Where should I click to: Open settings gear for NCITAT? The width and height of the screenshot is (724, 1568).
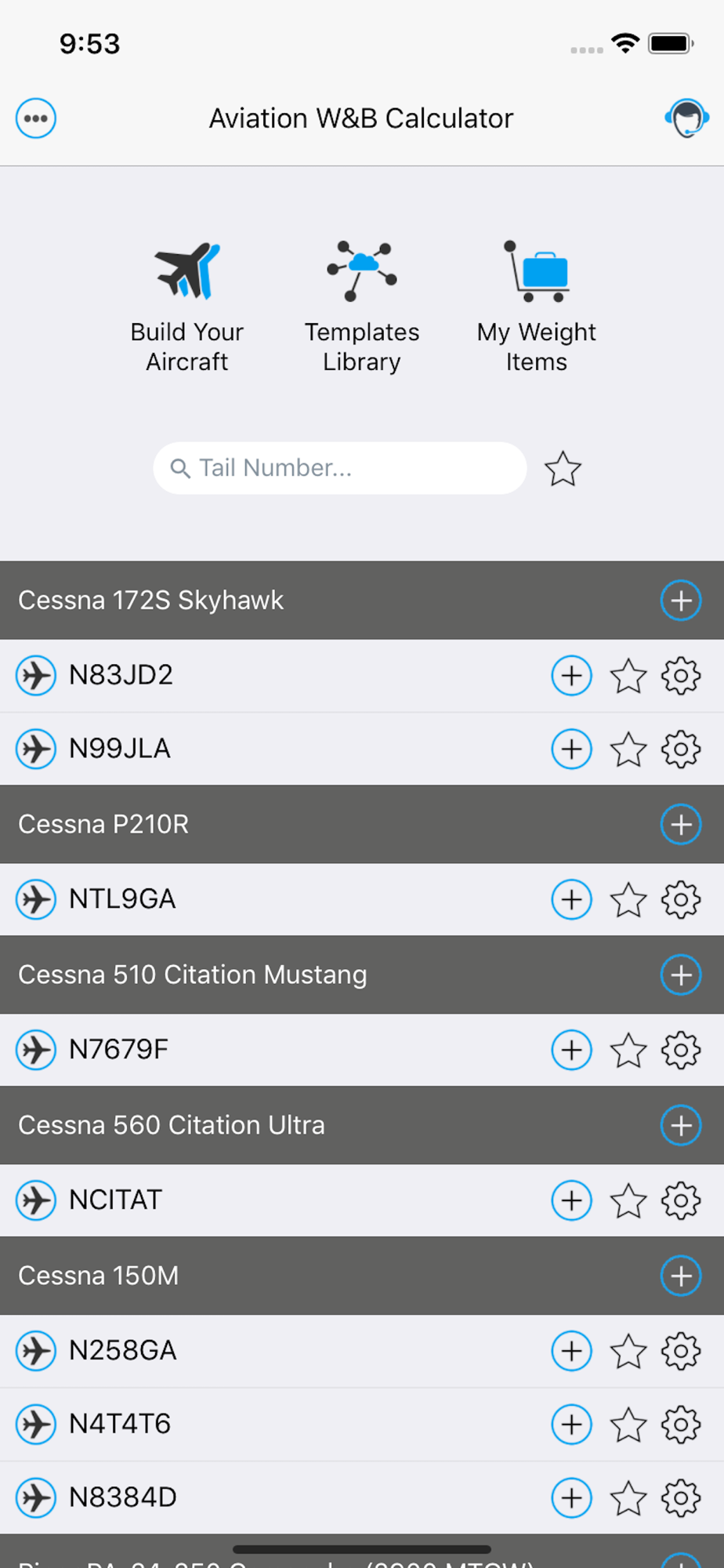pos(680,1200)
